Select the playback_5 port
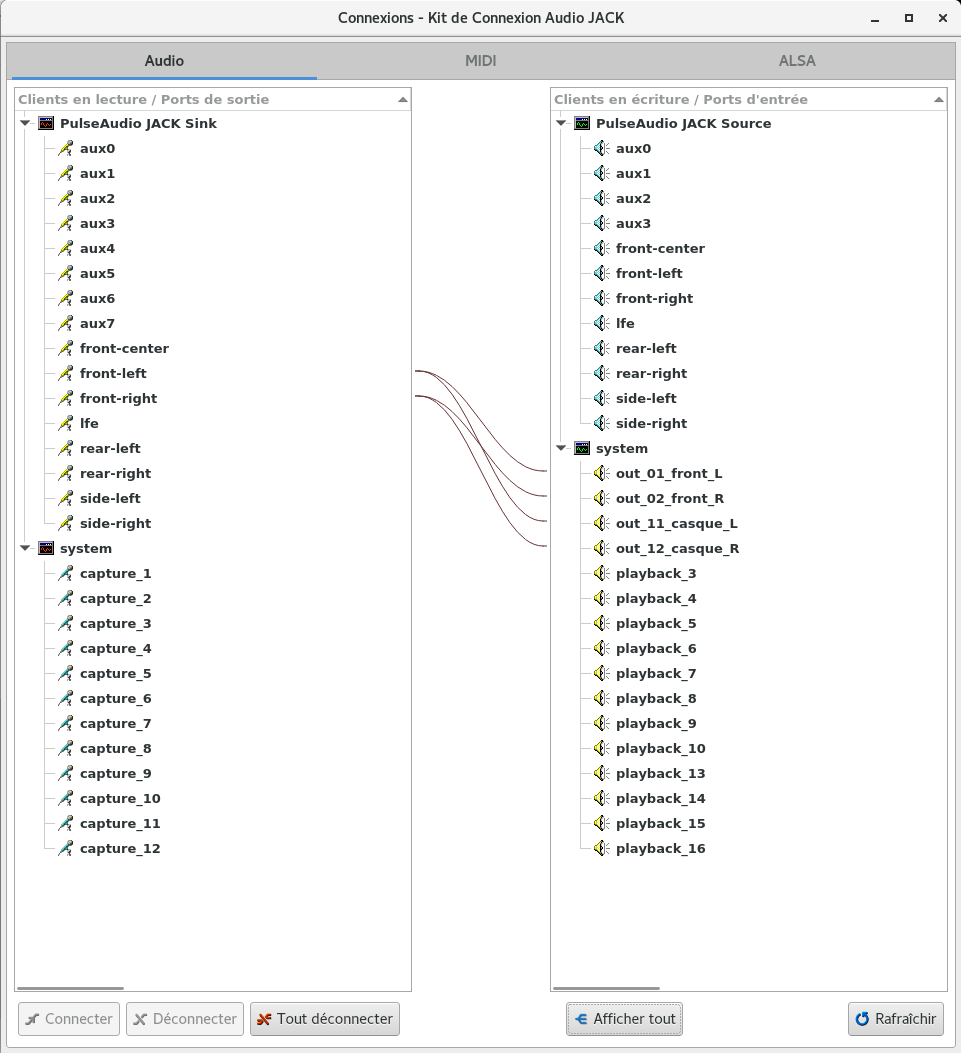 click(656, 624)
